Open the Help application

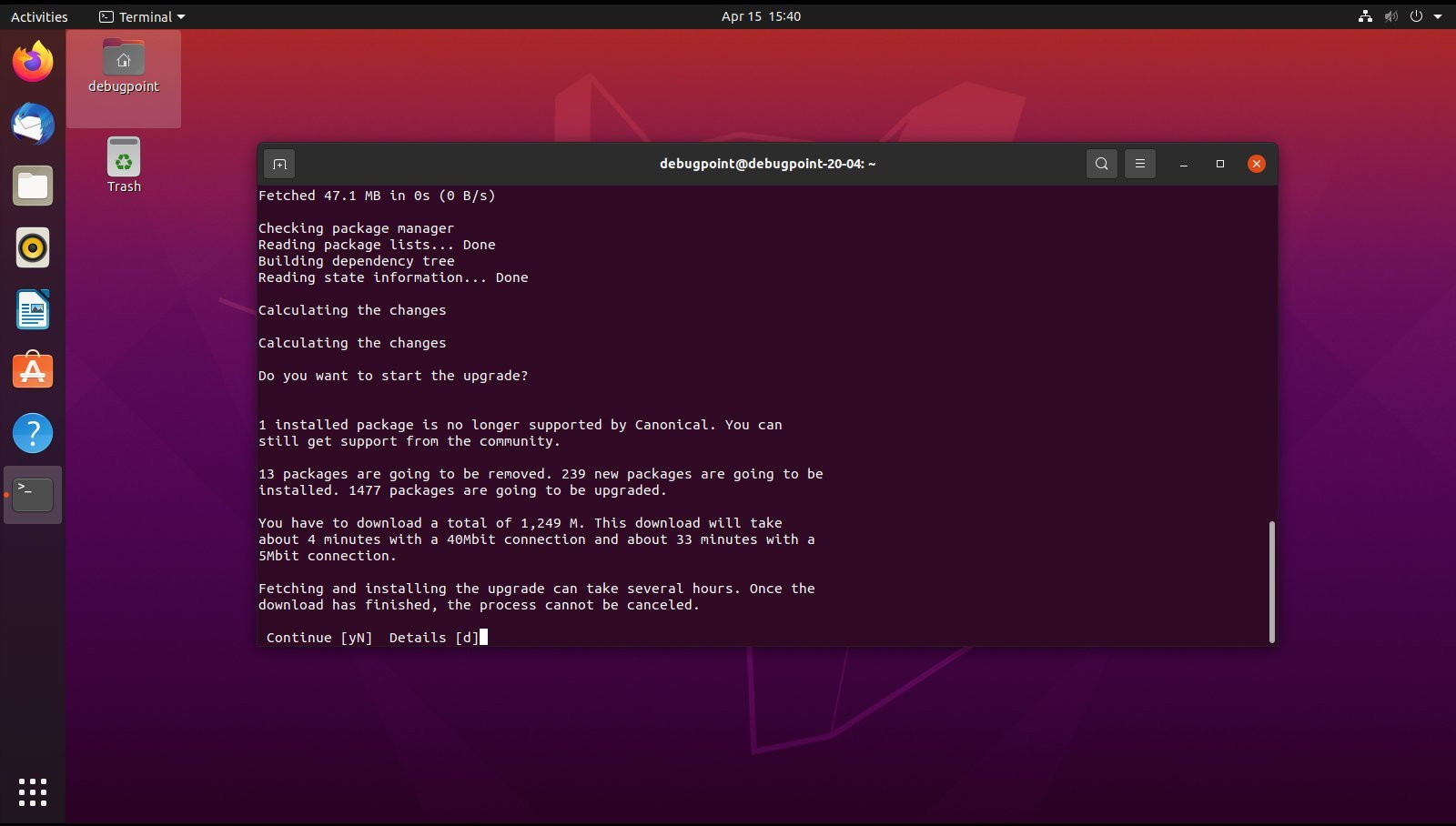pyautogui.click(x=33, y=433)
